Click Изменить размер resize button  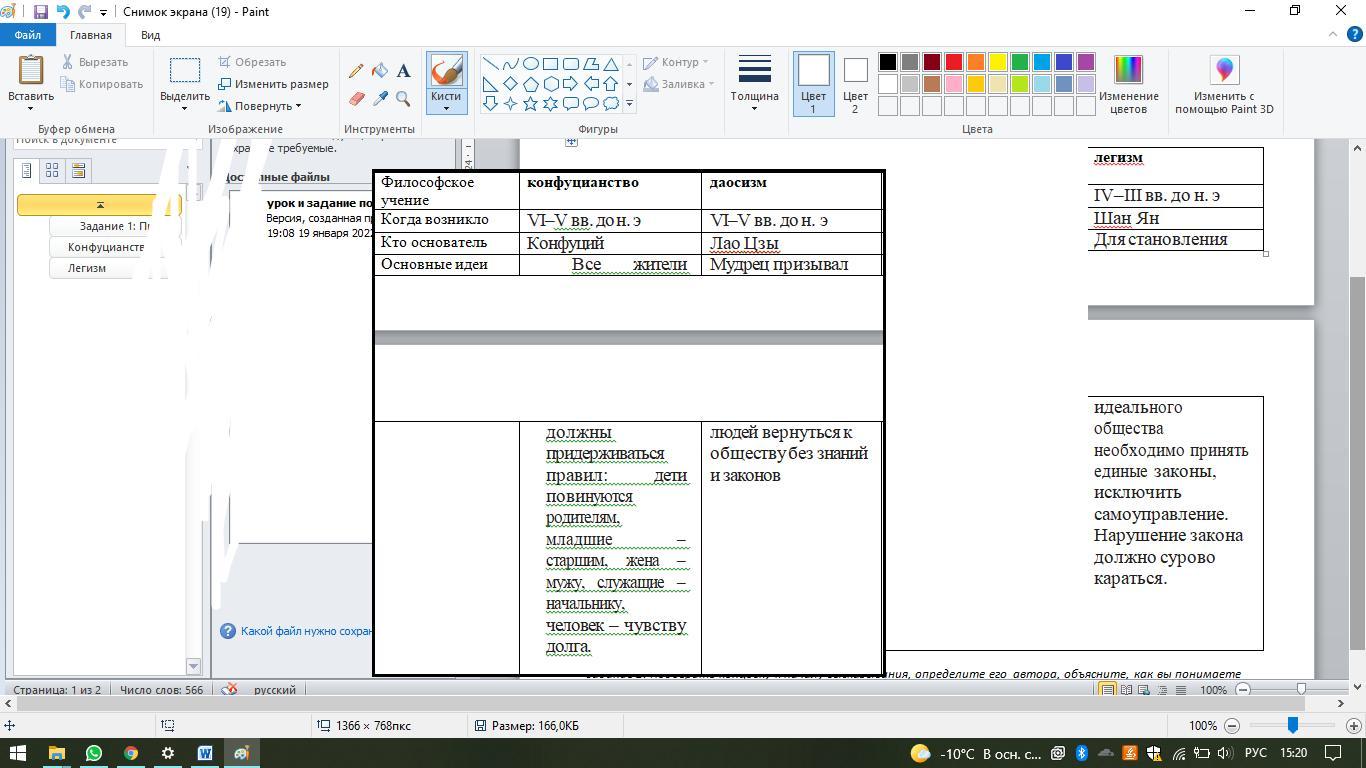(x=273, y=84)
